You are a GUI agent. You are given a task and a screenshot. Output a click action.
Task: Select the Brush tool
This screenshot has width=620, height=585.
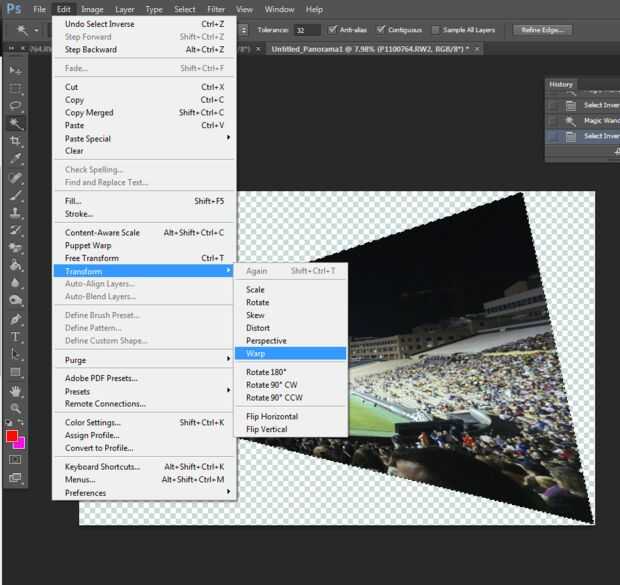pos(15,195)
